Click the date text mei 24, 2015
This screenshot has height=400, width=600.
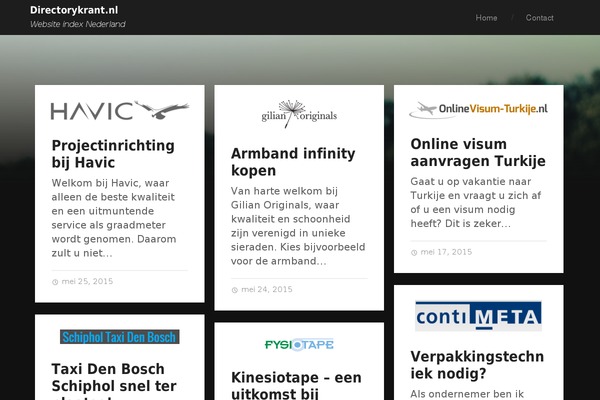[267, 289]
